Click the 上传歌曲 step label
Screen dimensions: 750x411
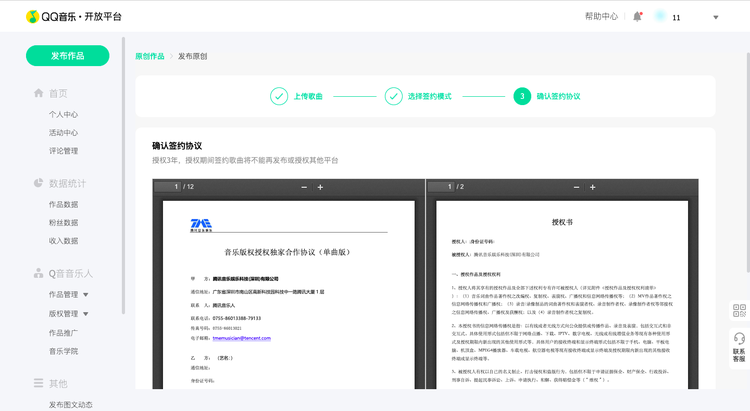pyautogui.click(x=308, y=96)
